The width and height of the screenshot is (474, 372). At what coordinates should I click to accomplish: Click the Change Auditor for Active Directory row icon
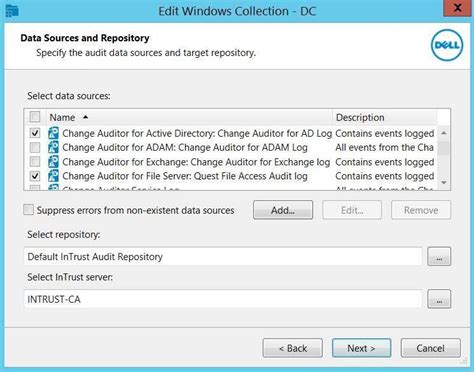(x=53, y=133)
